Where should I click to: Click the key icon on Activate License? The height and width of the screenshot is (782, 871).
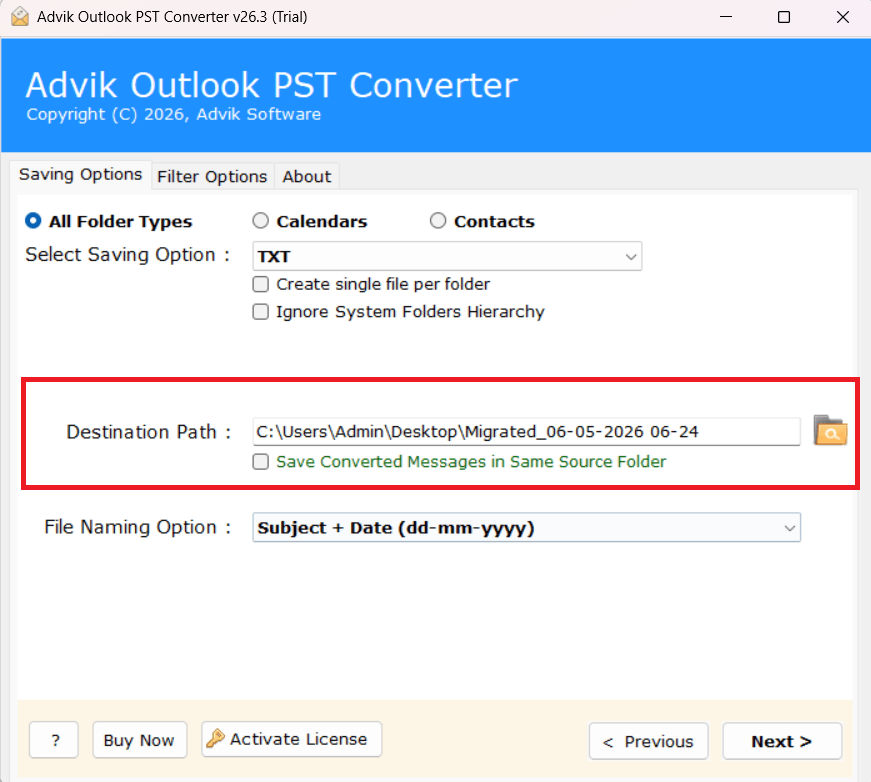pos(215,739)
